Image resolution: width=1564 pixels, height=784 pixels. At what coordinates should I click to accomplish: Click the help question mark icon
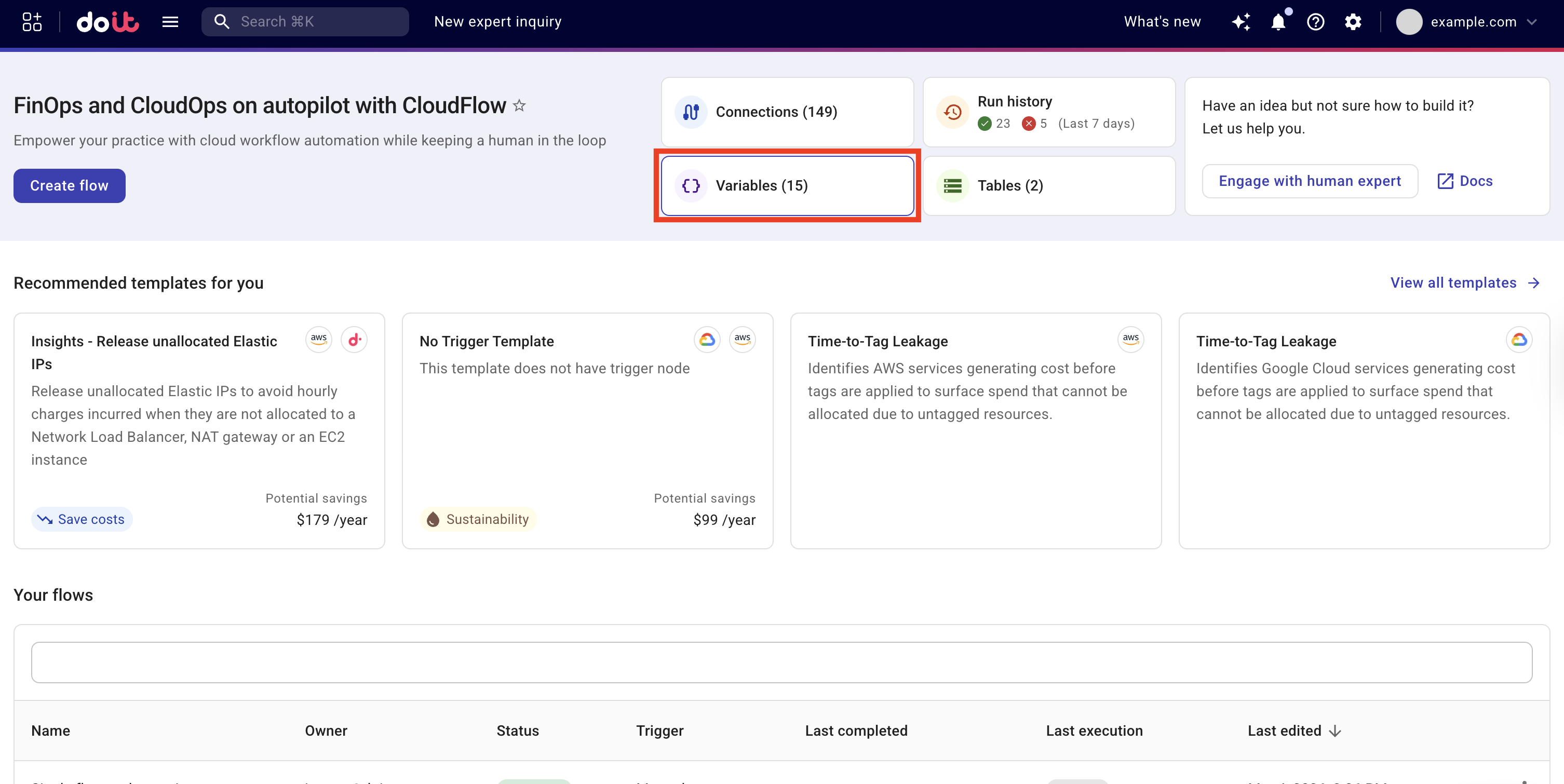point(1315,22)
